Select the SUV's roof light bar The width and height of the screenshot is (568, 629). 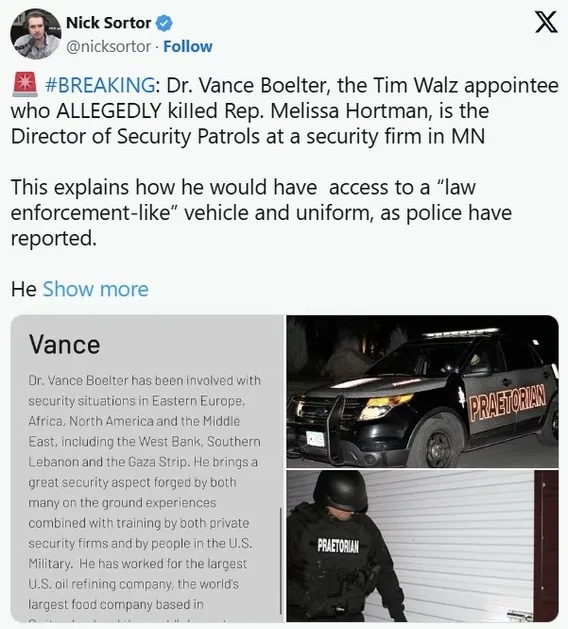(x=462, y=333)
